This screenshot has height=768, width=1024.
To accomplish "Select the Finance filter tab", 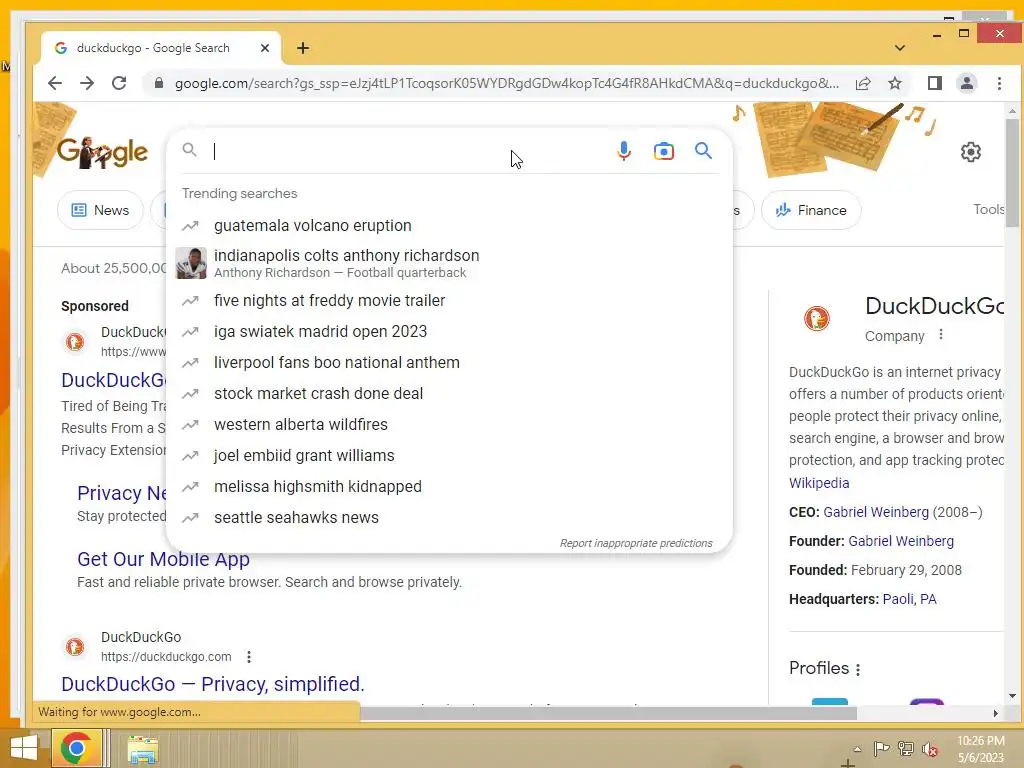I will tap(811, 210).
